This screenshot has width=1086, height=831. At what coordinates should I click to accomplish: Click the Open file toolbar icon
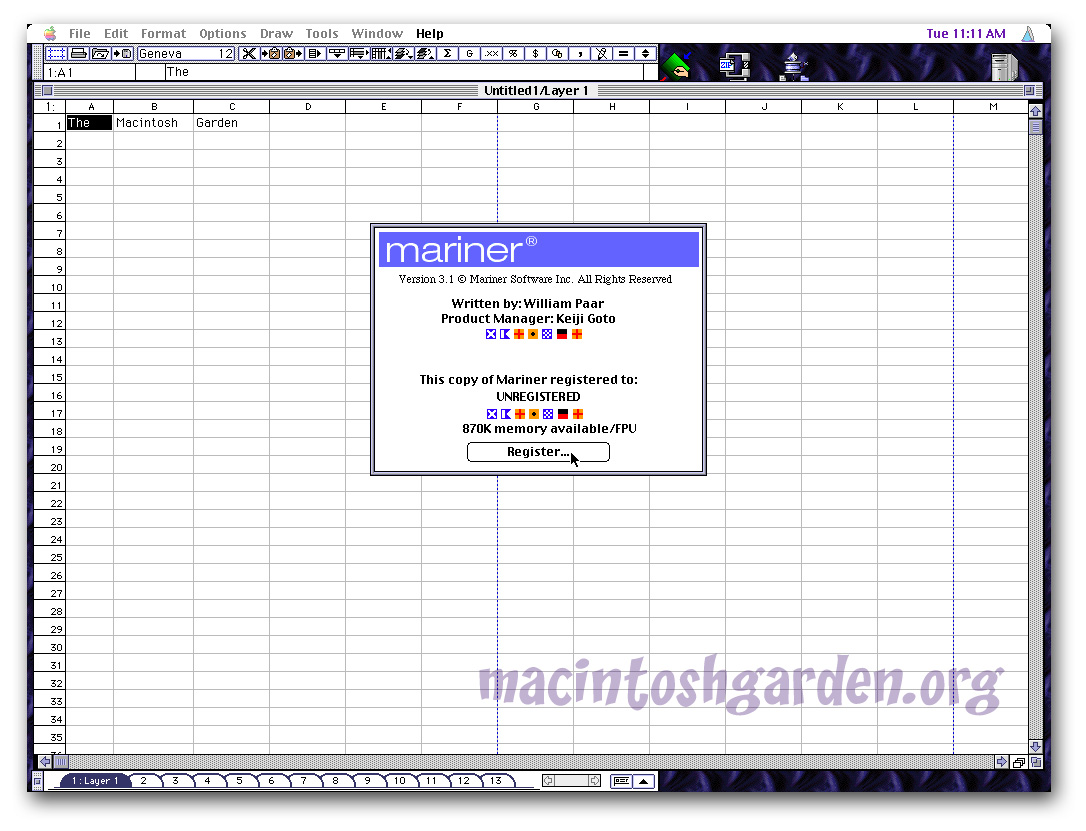click(x=100, y=53)
